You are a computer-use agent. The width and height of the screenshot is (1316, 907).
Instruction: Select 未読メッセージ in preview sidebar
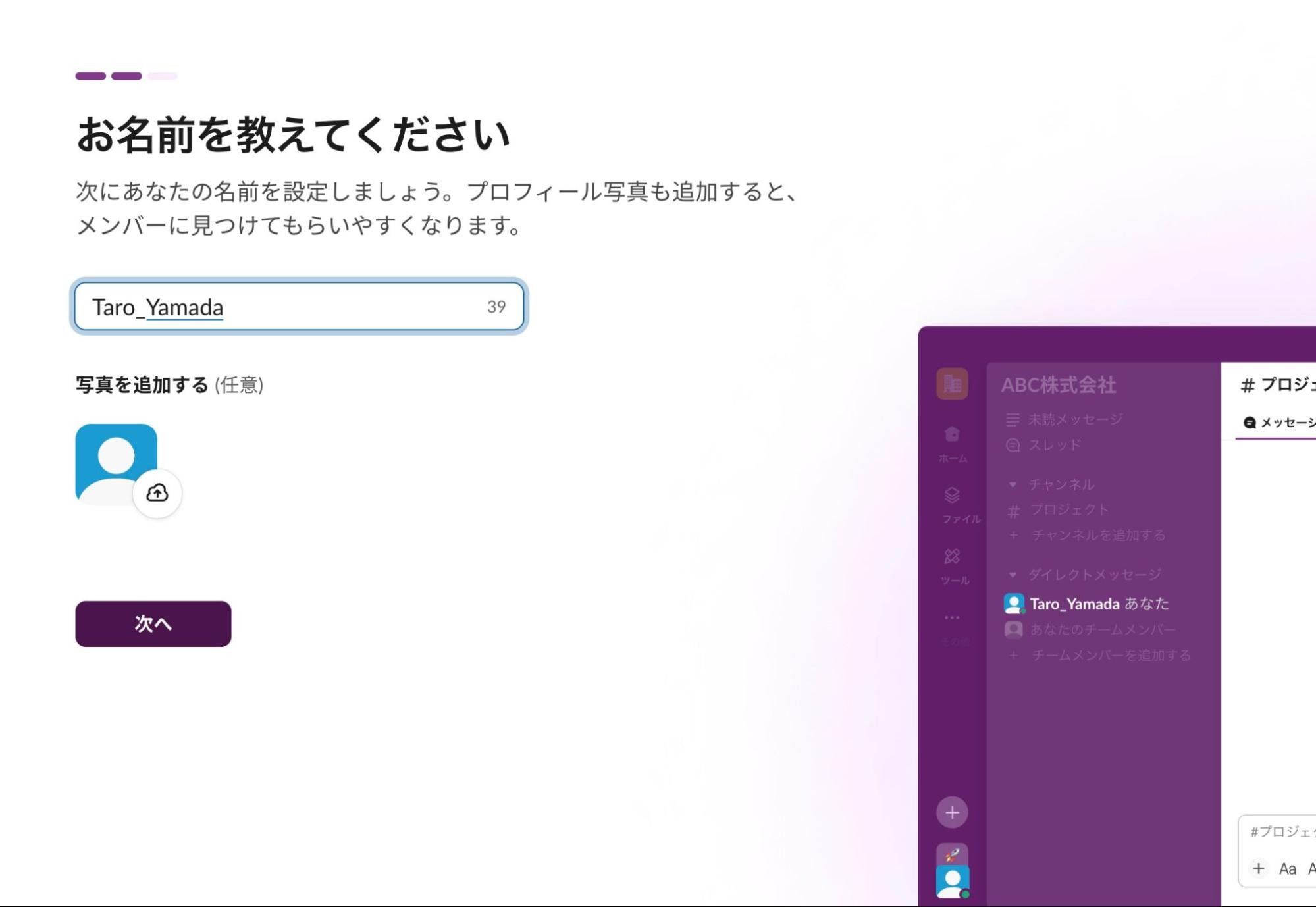(1065, 419)
